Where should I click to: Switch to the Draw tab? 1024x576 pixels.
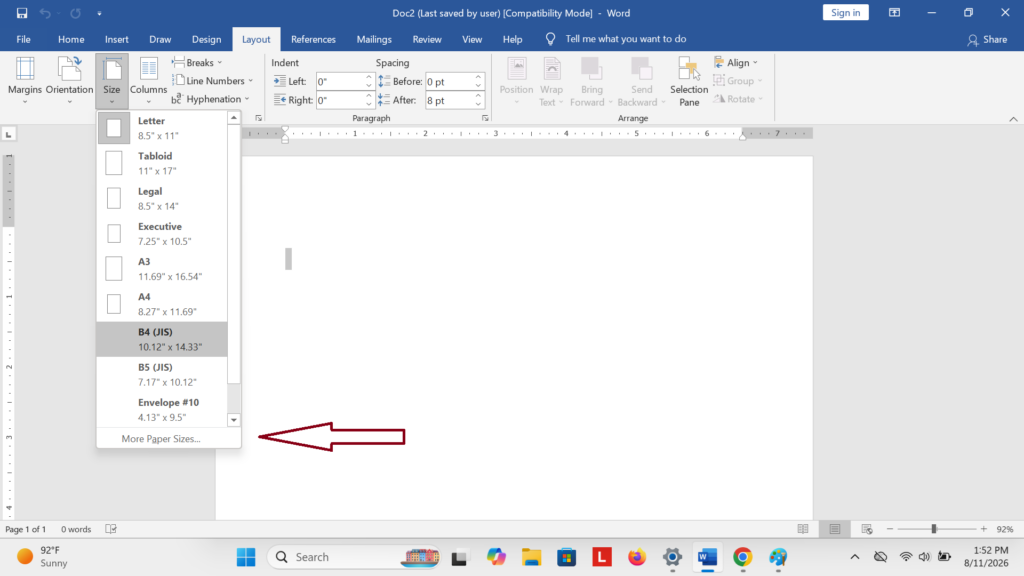click(x=160, y=39)
